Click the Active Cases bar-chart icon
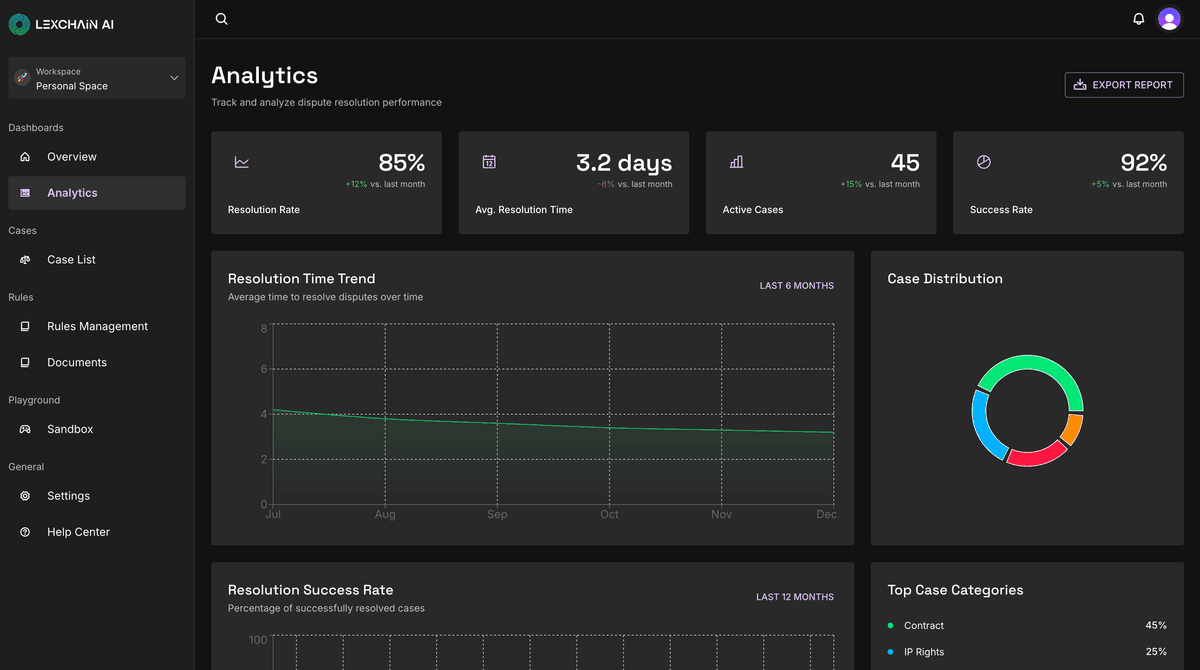The height and width of the screenshot is (670, 1200). point(736,162)
